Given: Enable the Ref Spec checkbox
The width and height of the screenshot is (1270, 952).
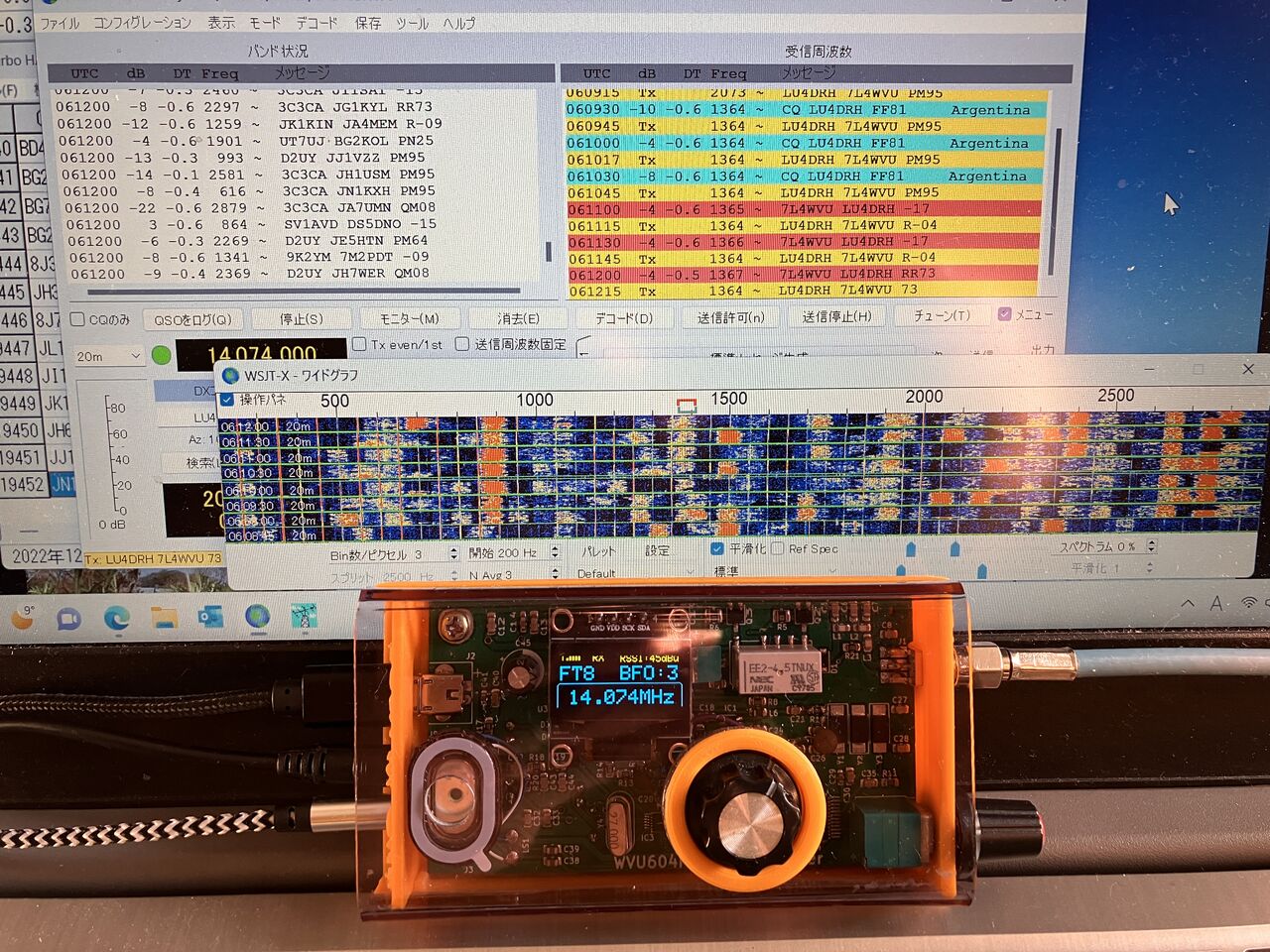Looking at the screenshot, I should click(x=778, y=548).
